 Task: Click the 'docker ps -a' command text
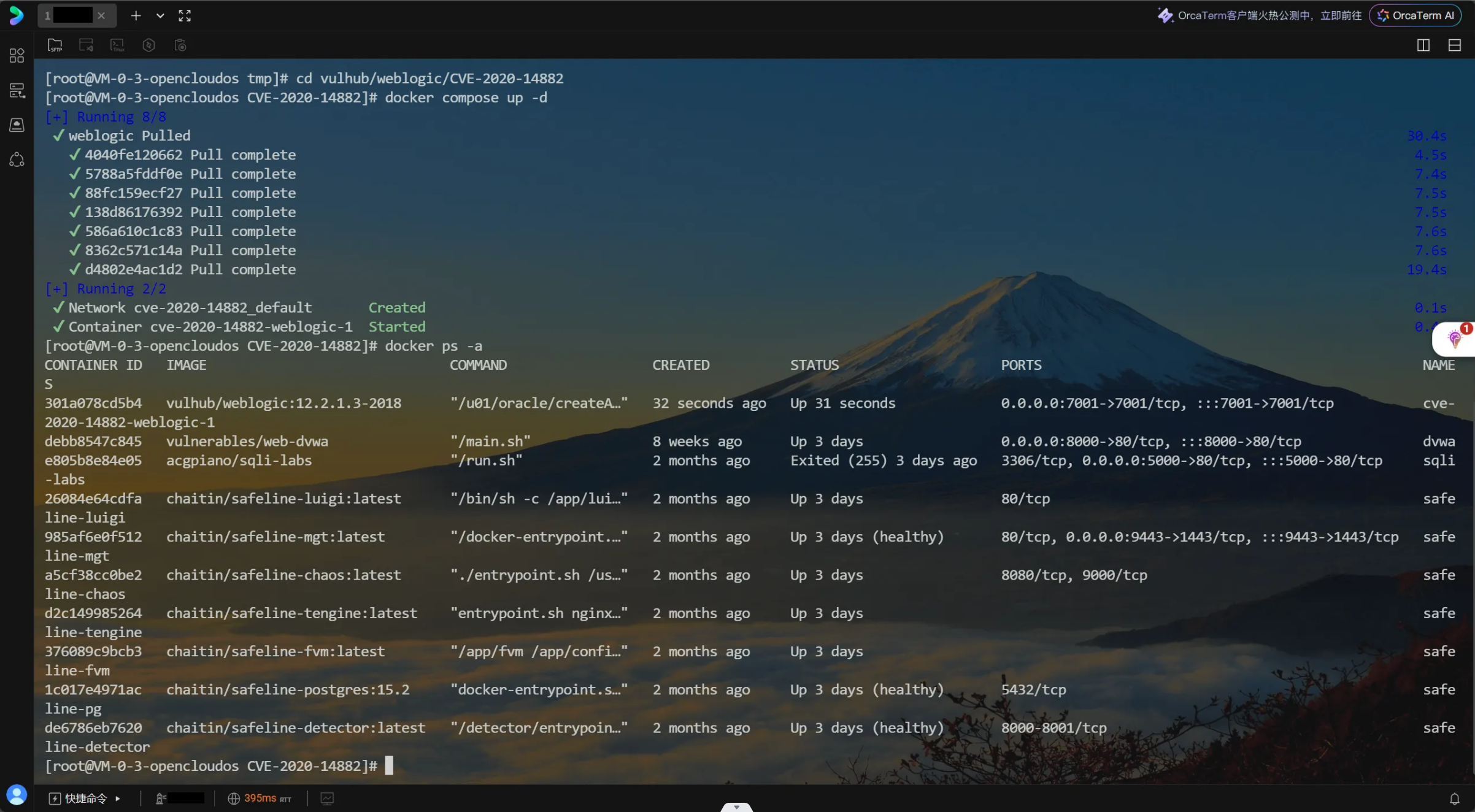pyautogui.click(x=433, y=346)
